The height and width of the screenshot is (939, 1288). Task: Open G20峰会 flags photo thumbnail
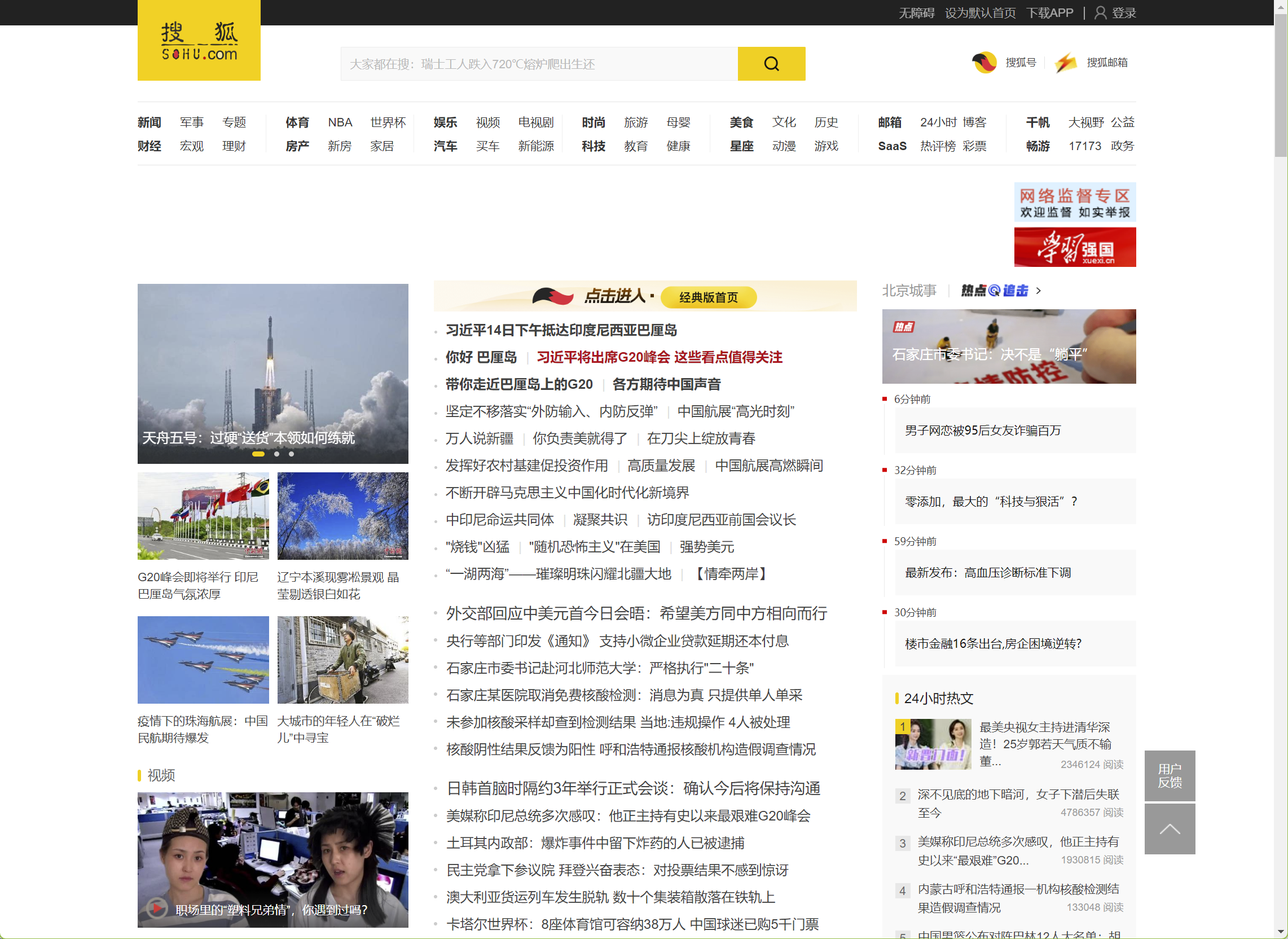point(203,516)
